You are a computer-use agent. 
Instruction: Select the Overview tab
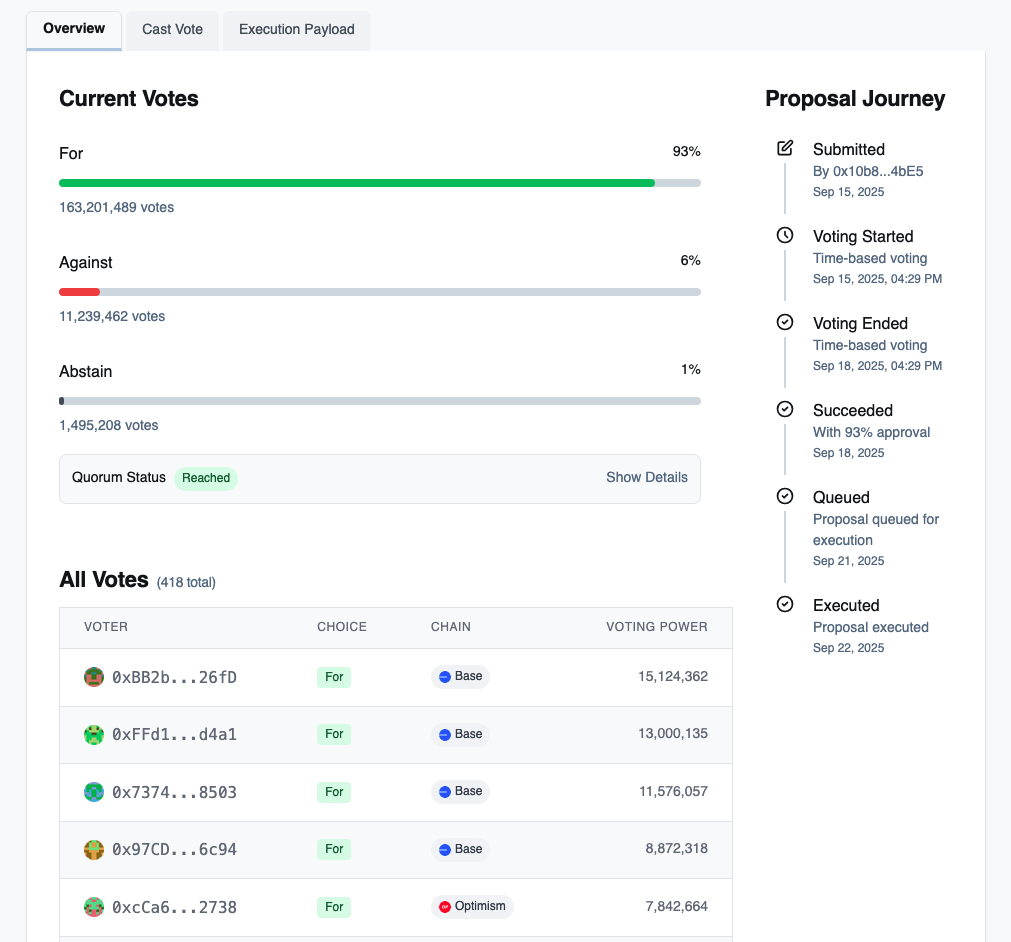[74, 29]
